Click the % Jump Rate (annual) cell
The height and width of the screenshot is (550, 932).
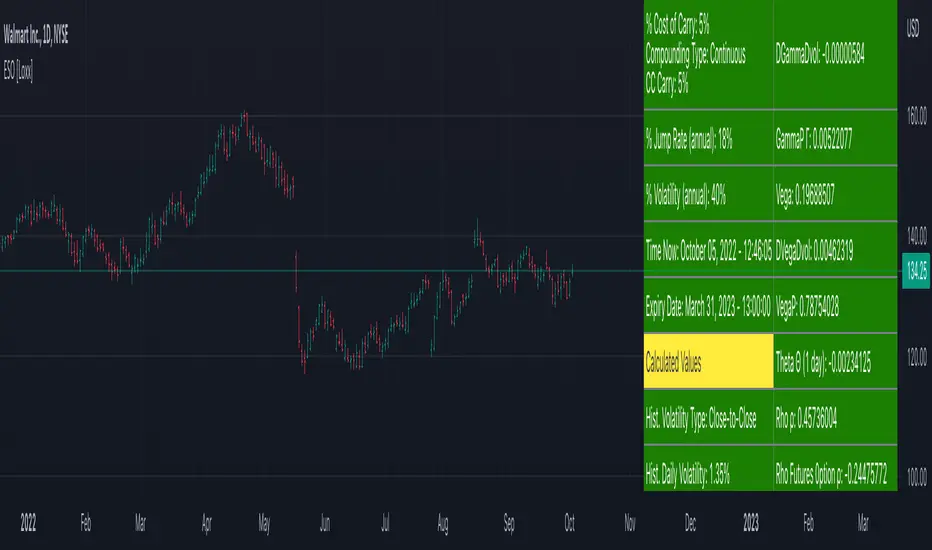click(x=709, y=138)
